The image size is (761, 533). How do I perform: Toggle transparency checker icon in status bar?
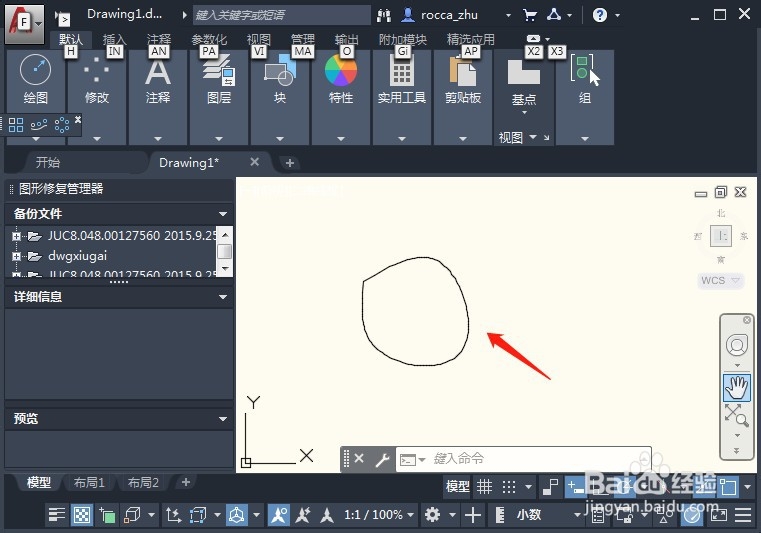82,515
